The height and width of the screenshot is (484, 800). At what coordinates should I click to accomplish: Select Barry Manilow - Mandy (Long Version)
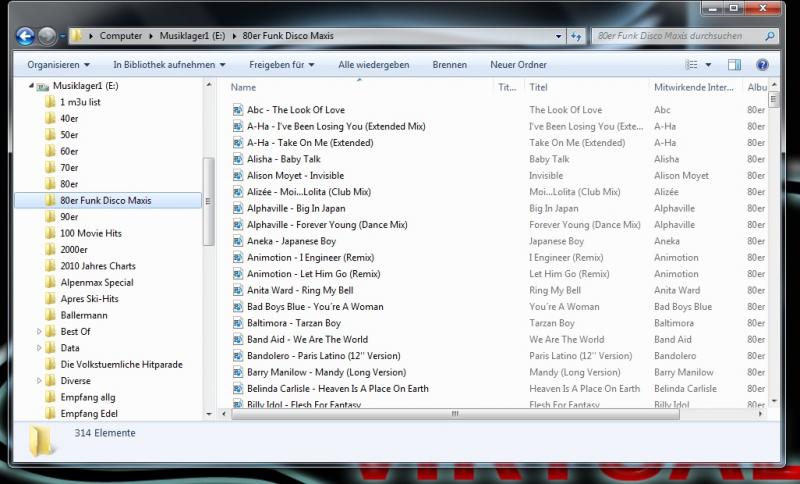[327, 372]
